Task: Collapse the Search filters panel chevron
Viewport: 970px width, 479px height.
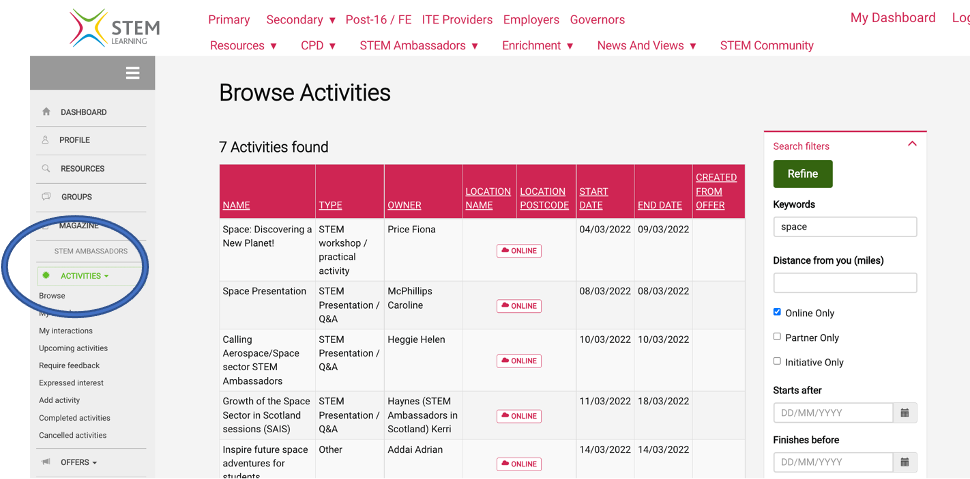Action: point(911,144)
